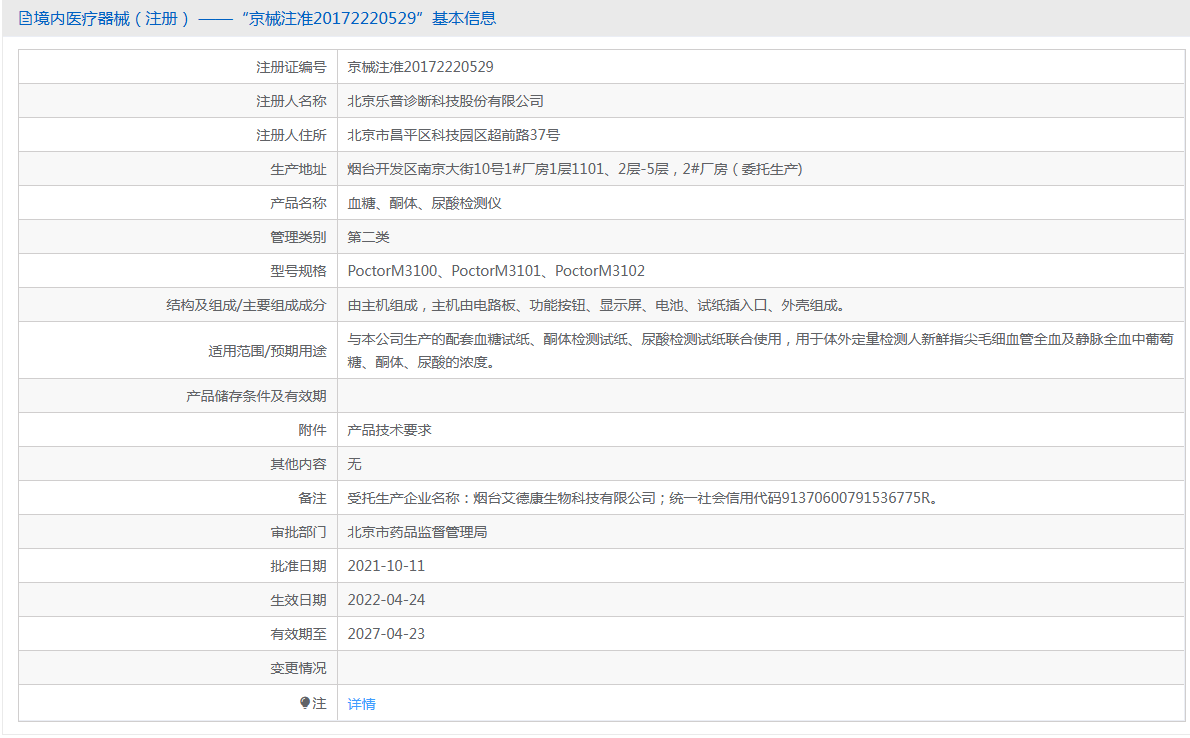The height and width of the screenshot is (738, 1190).
Task: Click the 附件 row label
Action: [313, 430]
